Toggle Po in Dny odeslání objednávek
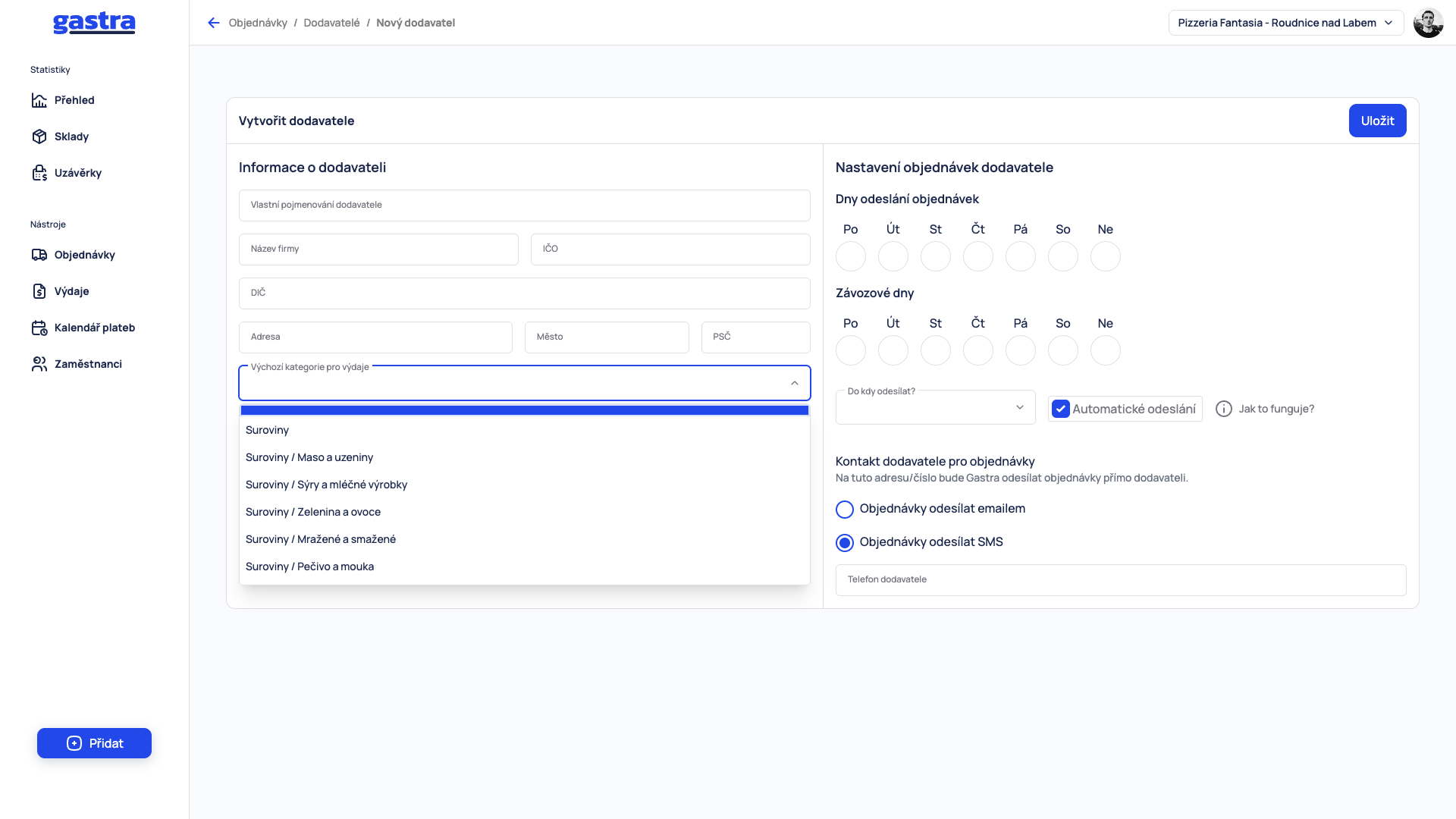Viewport: 1456px width, 819px height. coord(851,256)
